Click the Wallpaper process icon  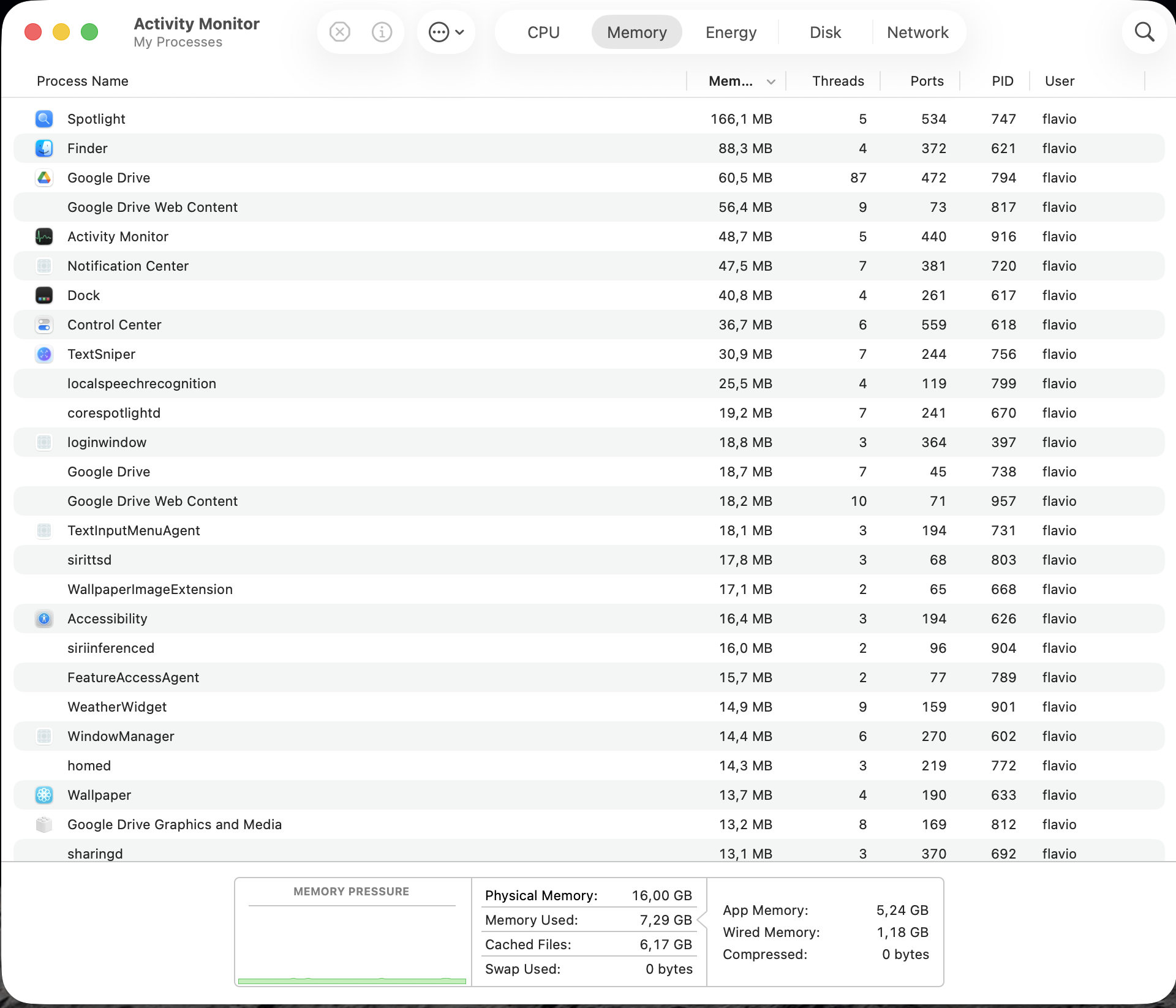(44, 795)
